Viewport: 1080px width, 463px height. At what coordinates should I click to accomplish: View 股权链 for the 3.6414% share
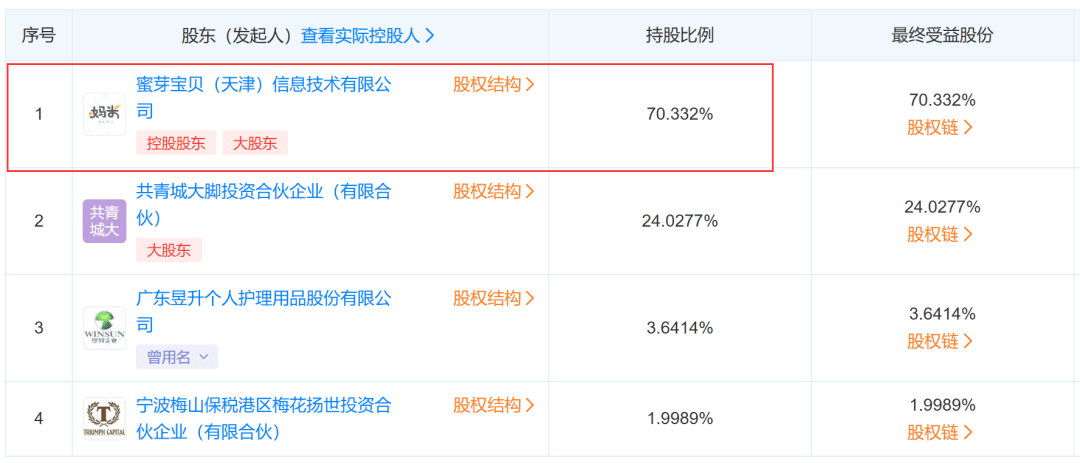[940, 341]
